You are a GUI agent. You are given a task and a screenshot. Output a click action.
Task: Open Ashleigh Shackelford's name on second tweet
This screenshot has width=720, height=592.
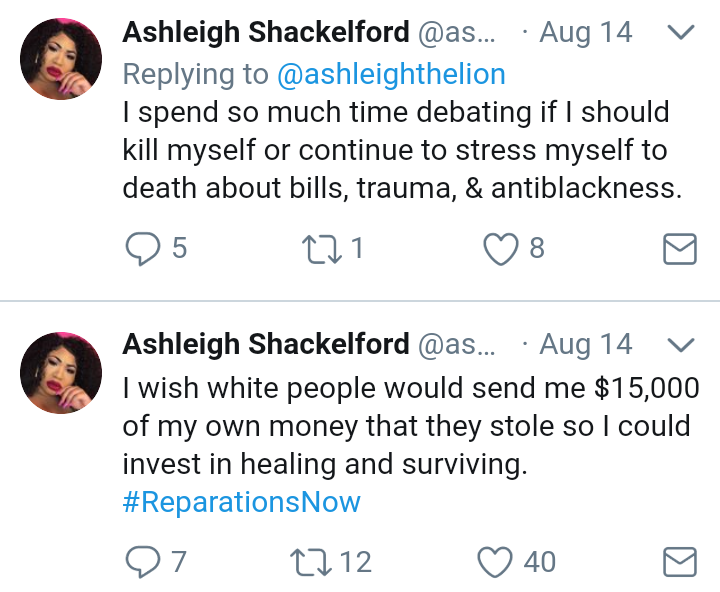(265, 344)
